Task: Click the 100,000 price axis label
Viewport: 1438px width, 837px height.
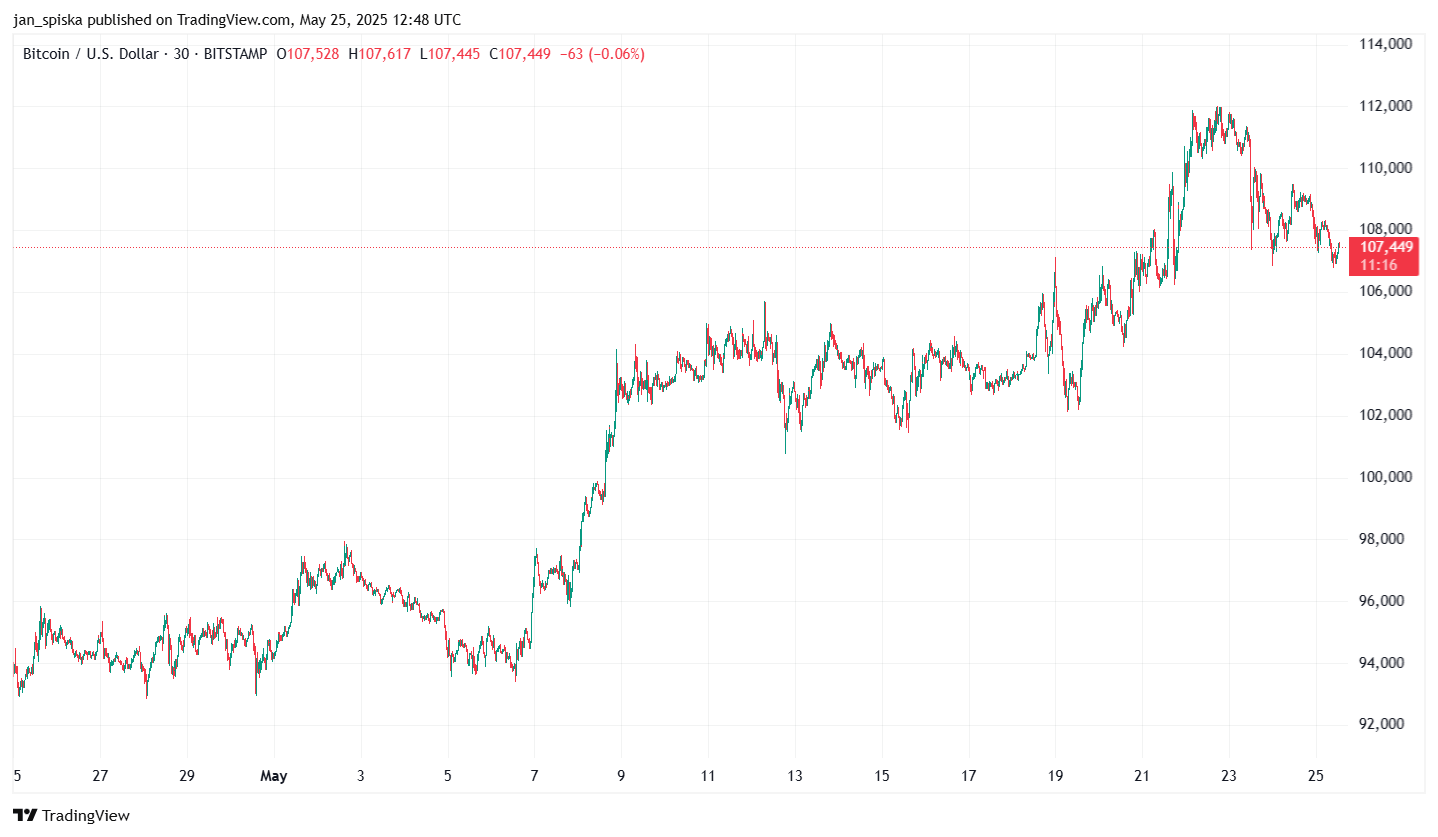Action: [x=1385, y=477]
